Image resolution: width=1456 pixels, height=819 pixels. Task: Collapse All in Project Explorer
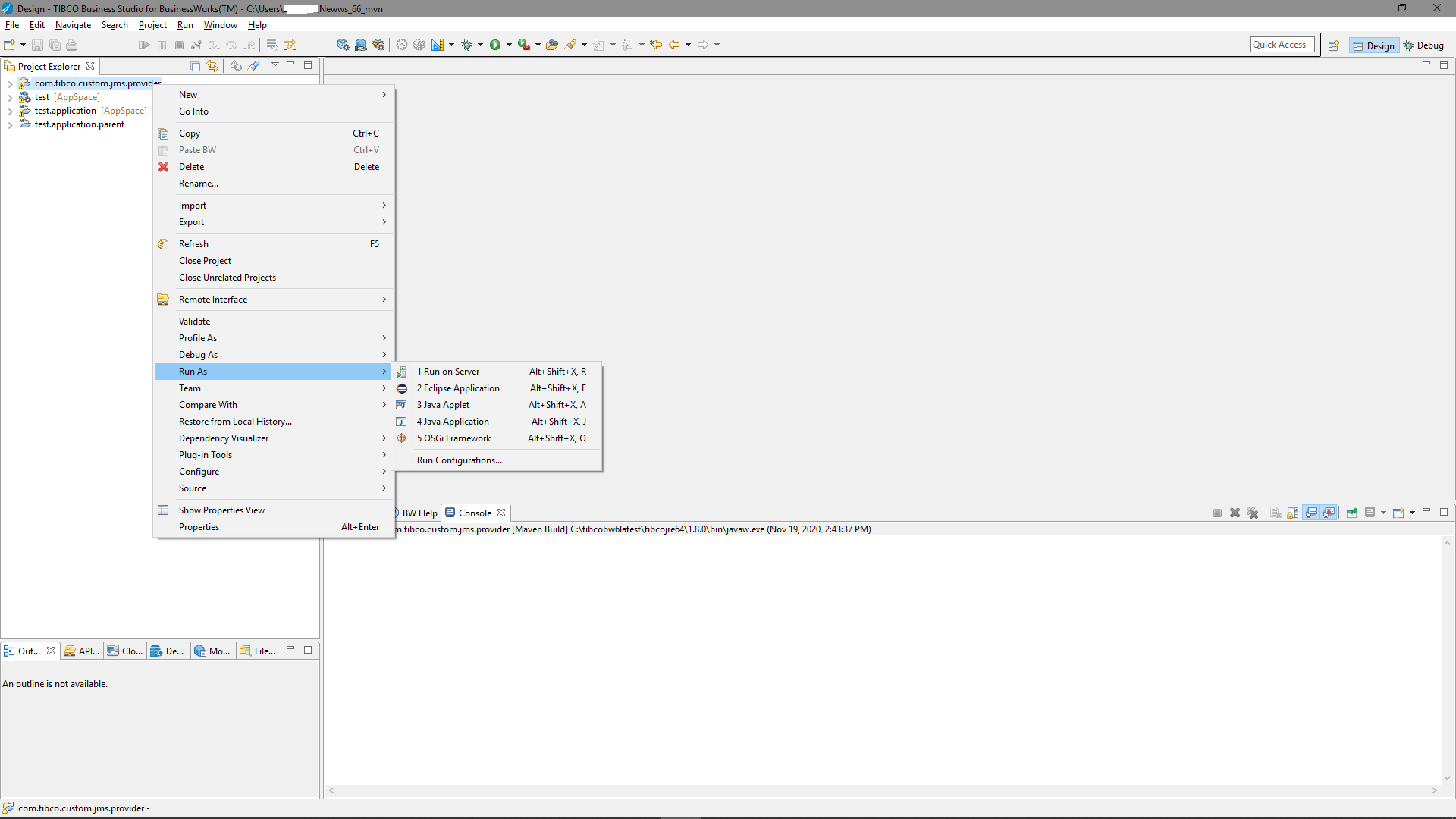(x=195, y=66)
